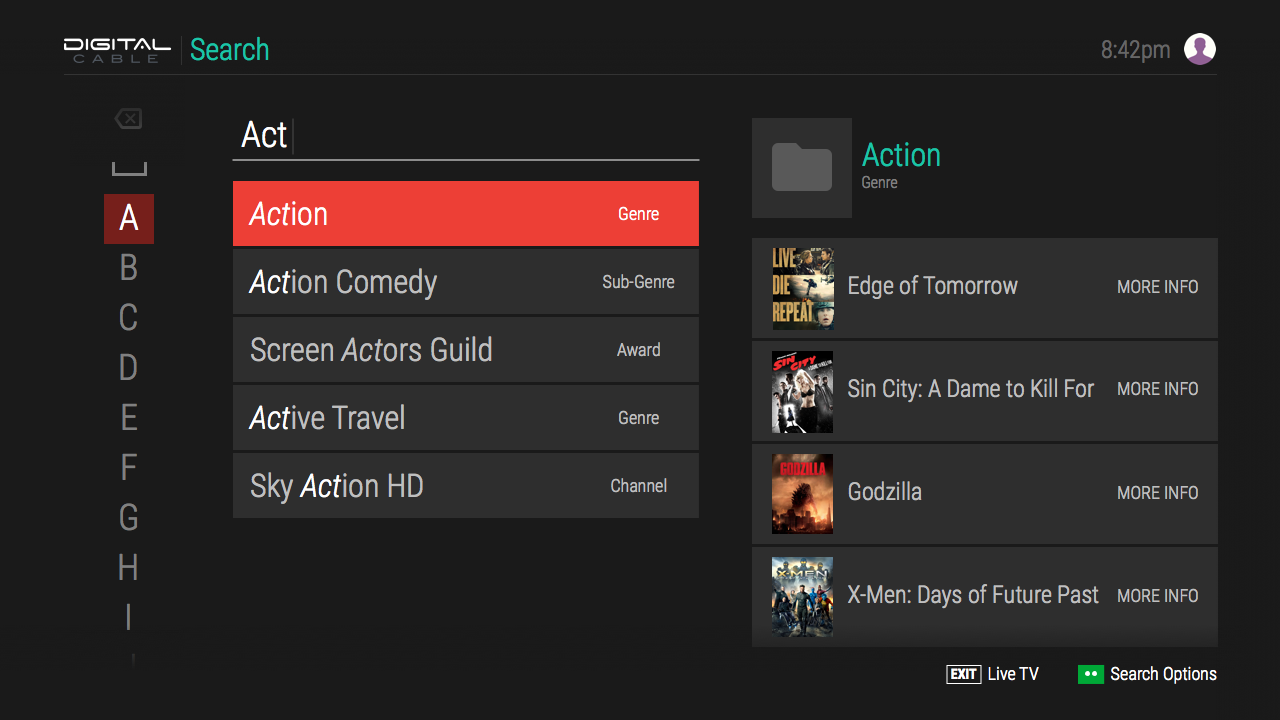This screenshot has height=720, width=1280.
Task: Open the Godzilla movie poster
Action: click(802, 494)
